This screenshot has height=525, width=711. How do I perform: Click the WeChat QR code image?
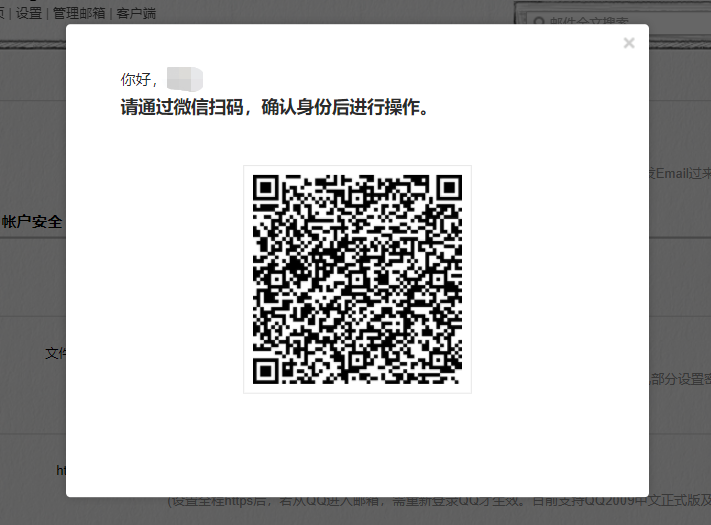tap(357, 279)
